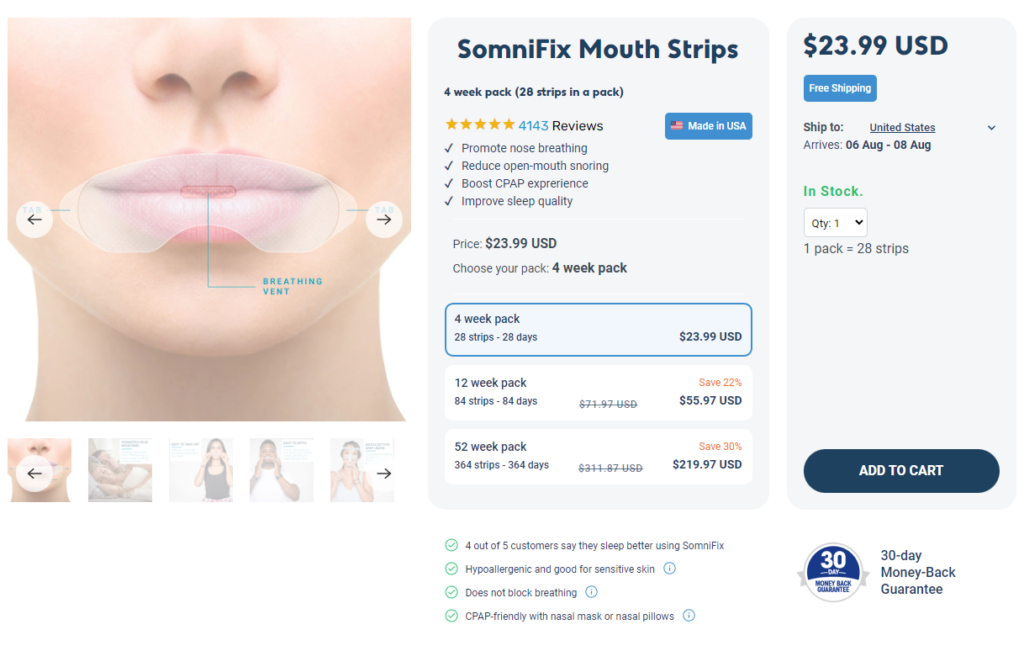View sleeping man thumbnail image
1024x651 pixels.
pyautogui.click(x=120, y=470)
